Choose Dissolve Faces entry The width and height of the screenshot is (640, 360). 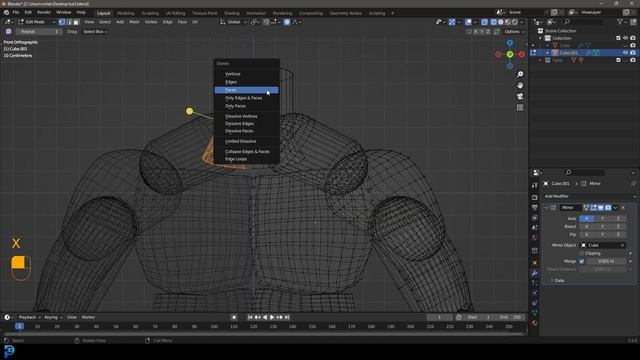[x=247, y=131]
